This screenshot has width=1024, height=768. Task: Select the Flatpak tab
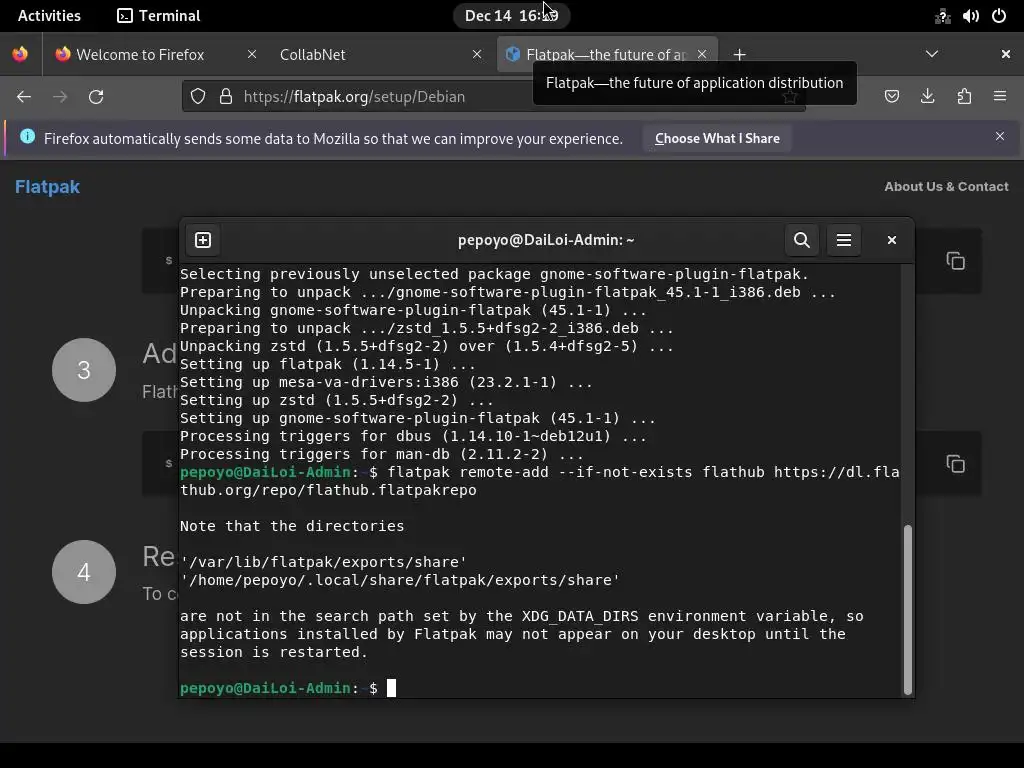click(607, 54)
